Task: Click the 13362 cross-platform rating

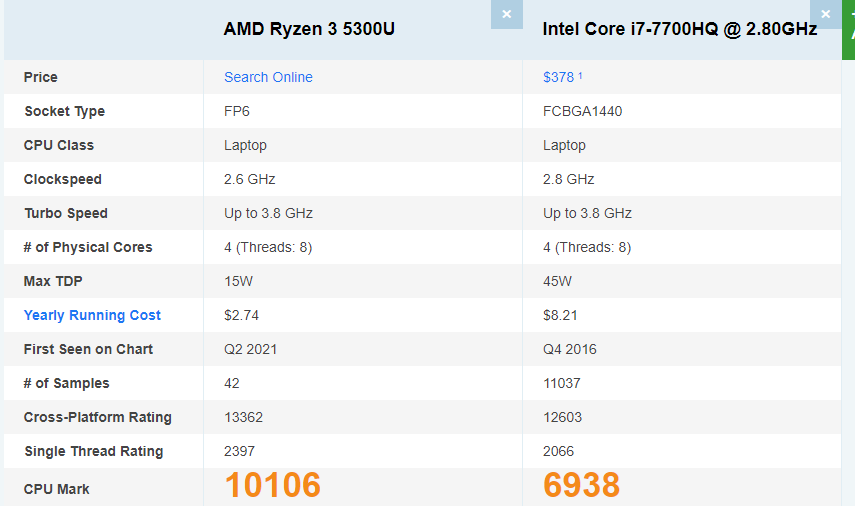Action: [243, 417]
